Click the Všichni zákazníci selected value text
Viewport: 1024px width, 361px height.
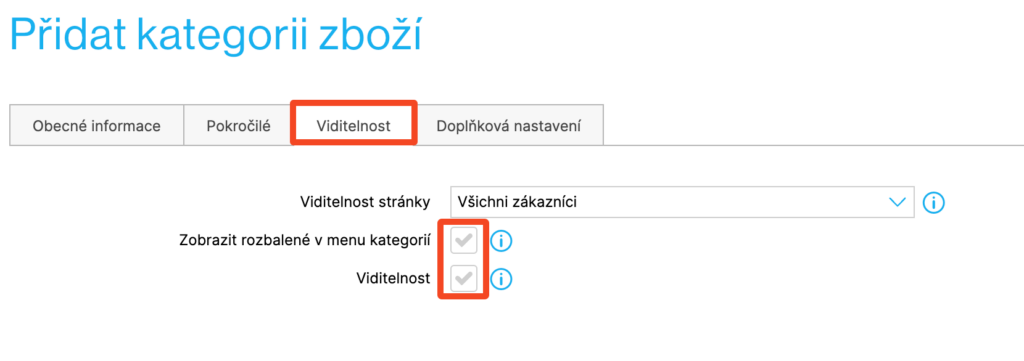pos(517,202)
